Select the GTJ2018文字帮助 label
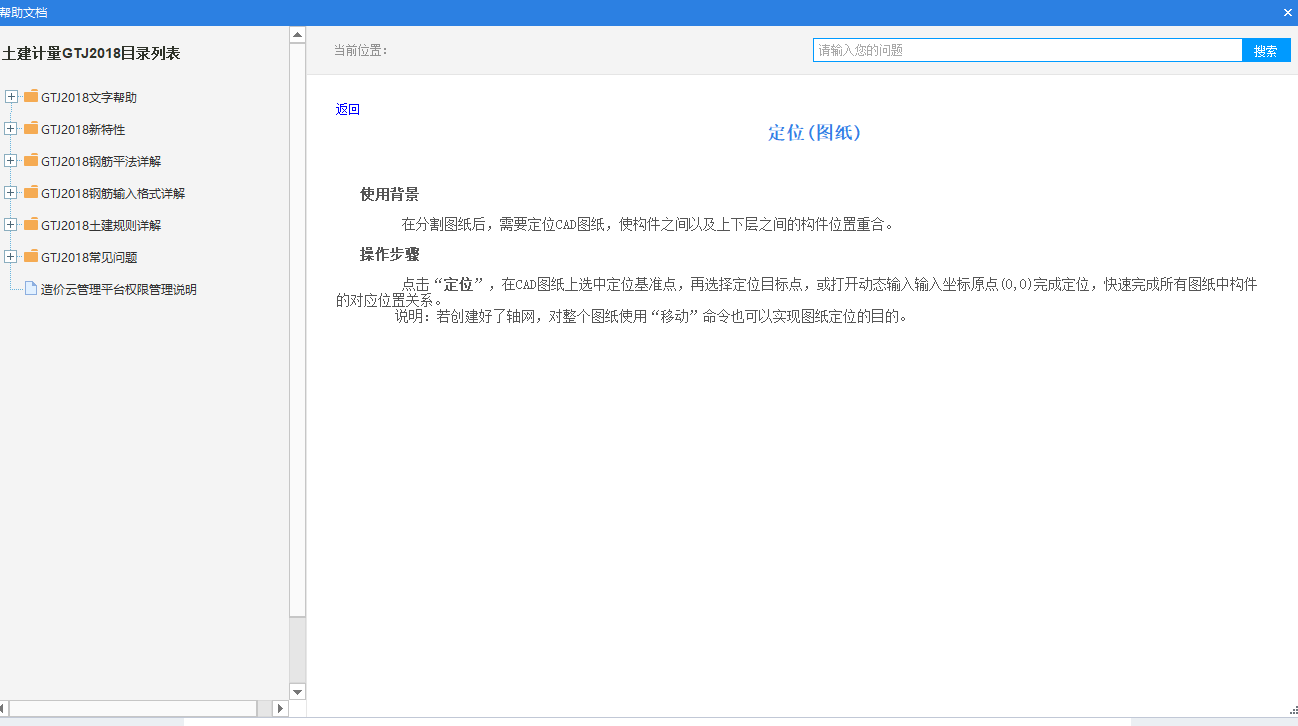Screen dimensions: 1298x726 click(89, 98)
